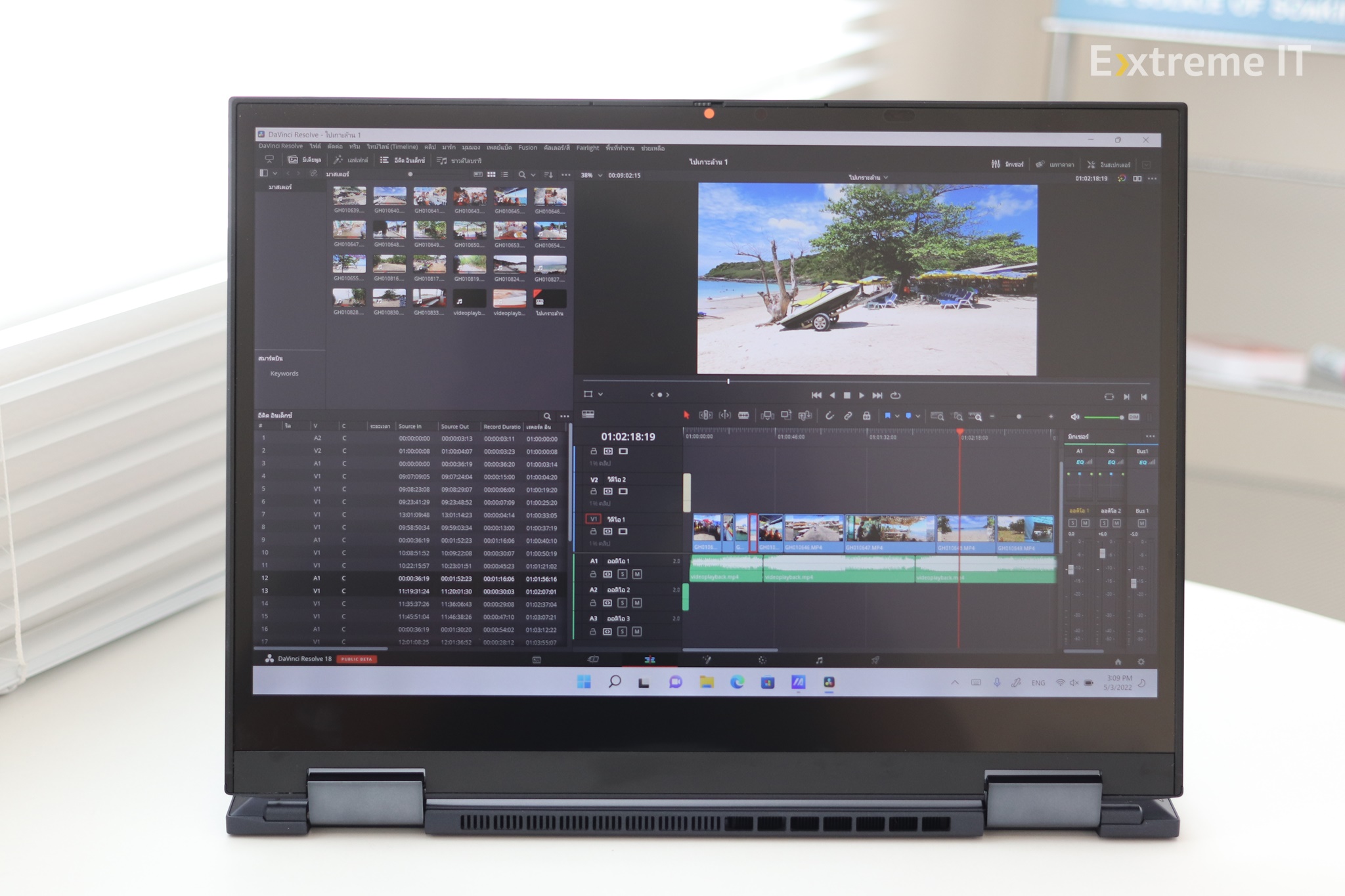Click the Detail Zoom icon
Screen dimensions: 1345x896
[958, 416]
